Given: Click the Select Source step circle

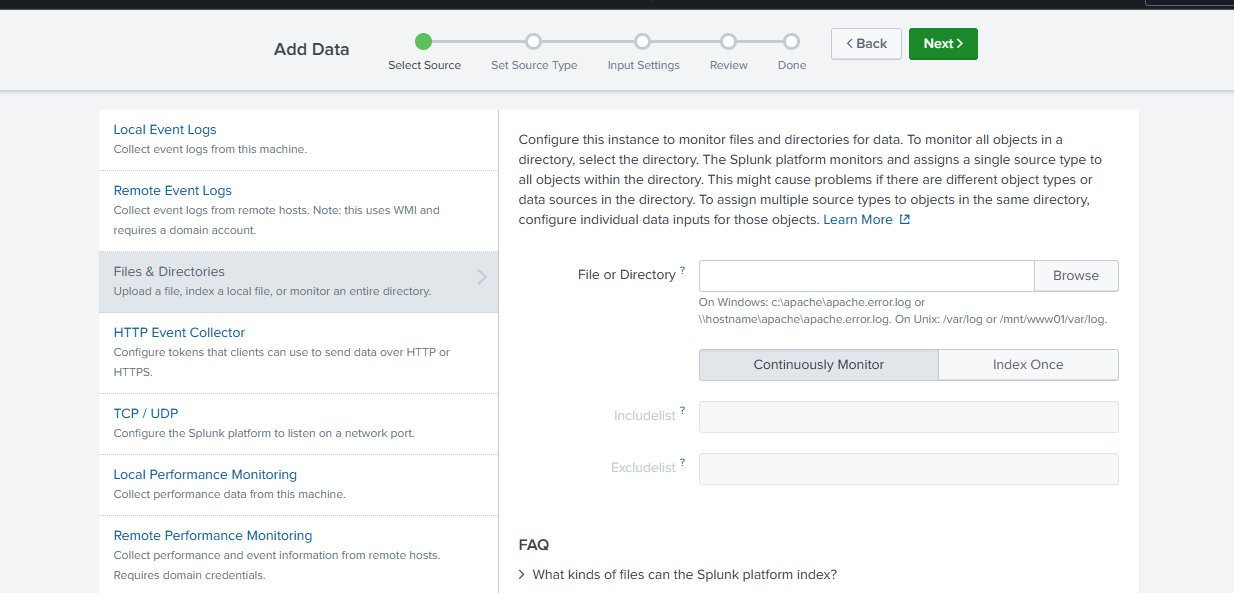Looking at the screenshot, I should [424, 42].
